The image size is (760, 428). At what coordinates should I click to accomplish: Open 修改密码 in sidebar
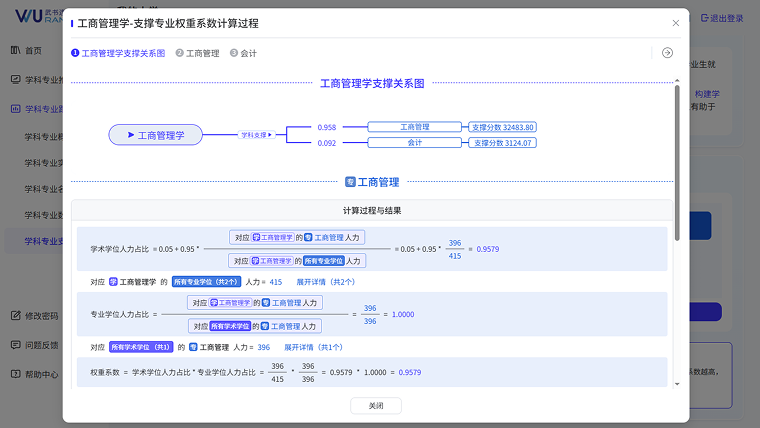click(x=41, y=316)
